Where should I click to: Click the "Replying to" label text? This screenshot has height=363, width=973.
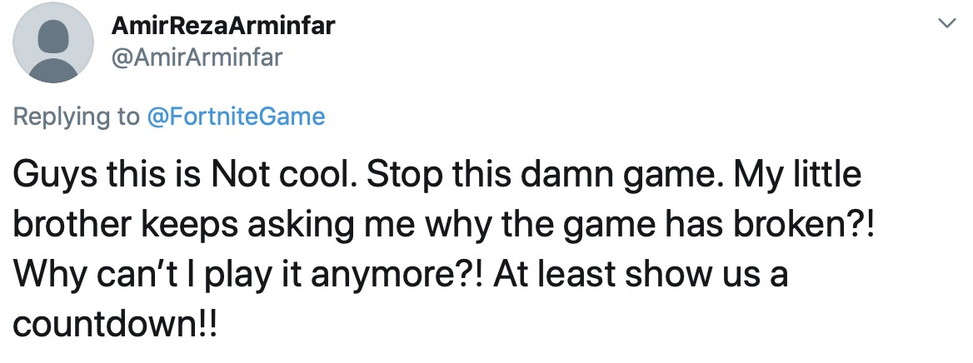tap(77, 118)
